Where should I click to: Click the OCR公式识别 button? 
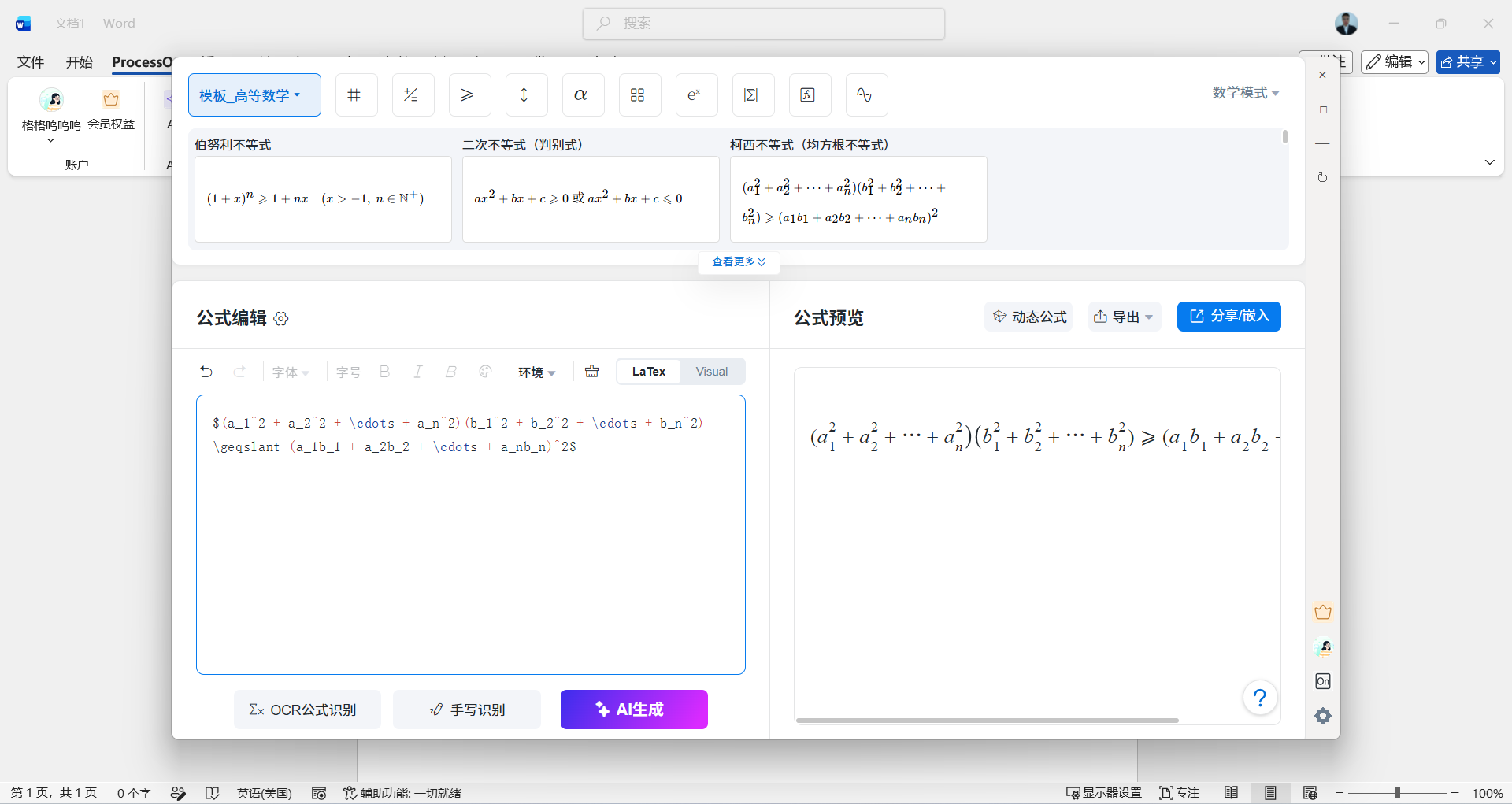point(307,710)
